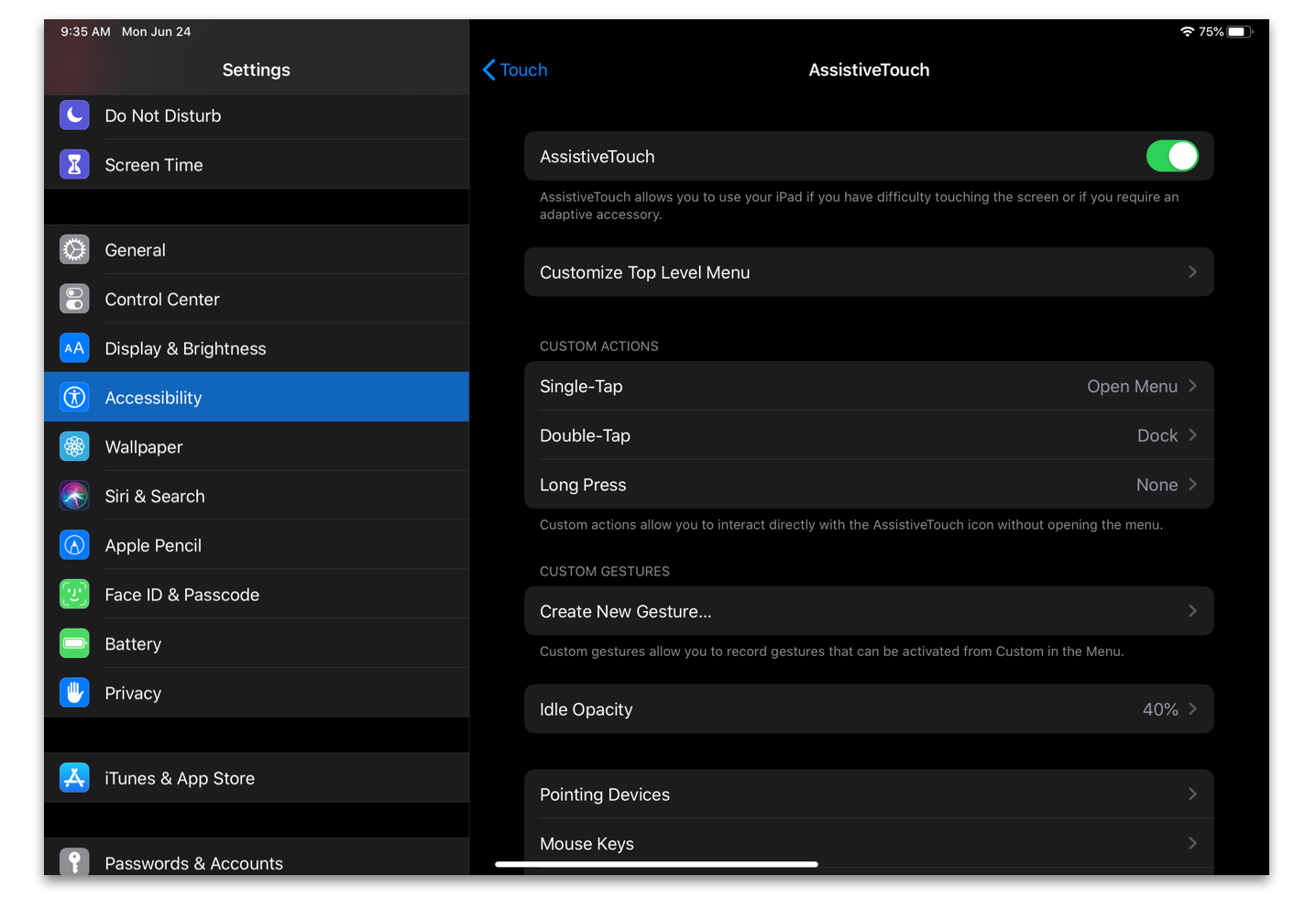Tap the Siri & Search icon

[x=74, y=497]
